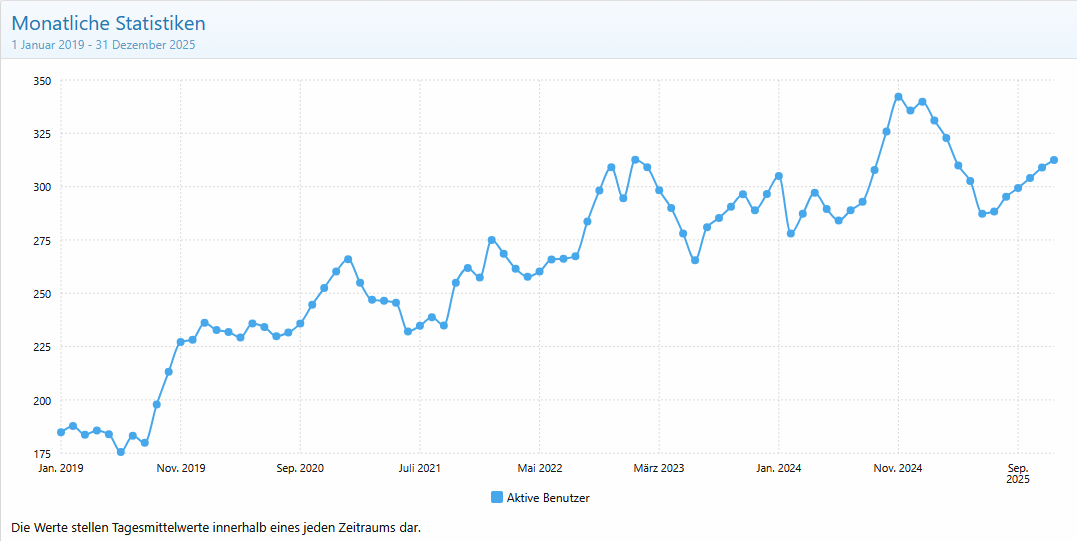Select the first data point at Jan. 2019
The width and height of the screenshot is (1077, 541).
(x=61, y=432)
